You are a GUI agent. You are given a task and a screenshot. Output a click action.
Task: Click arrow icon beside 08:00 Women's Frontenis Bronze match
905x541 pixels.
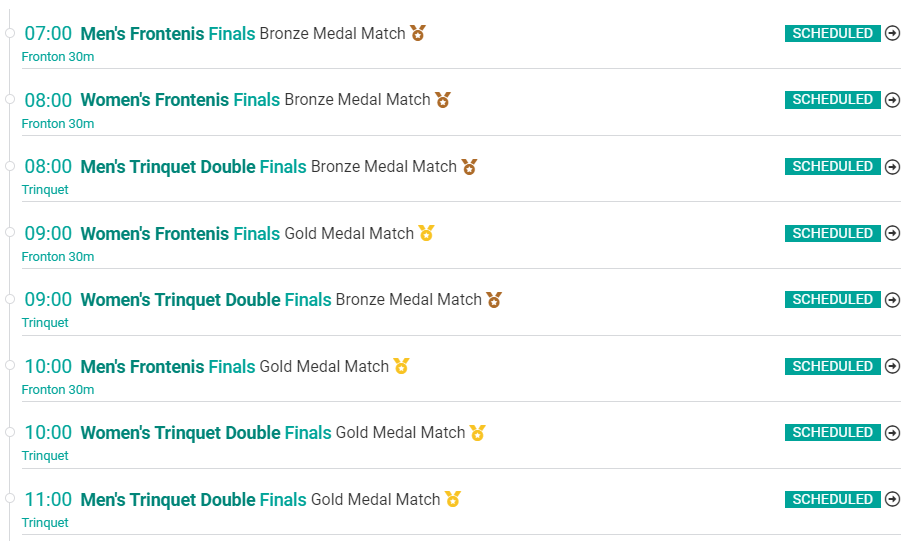pos(892,100)
